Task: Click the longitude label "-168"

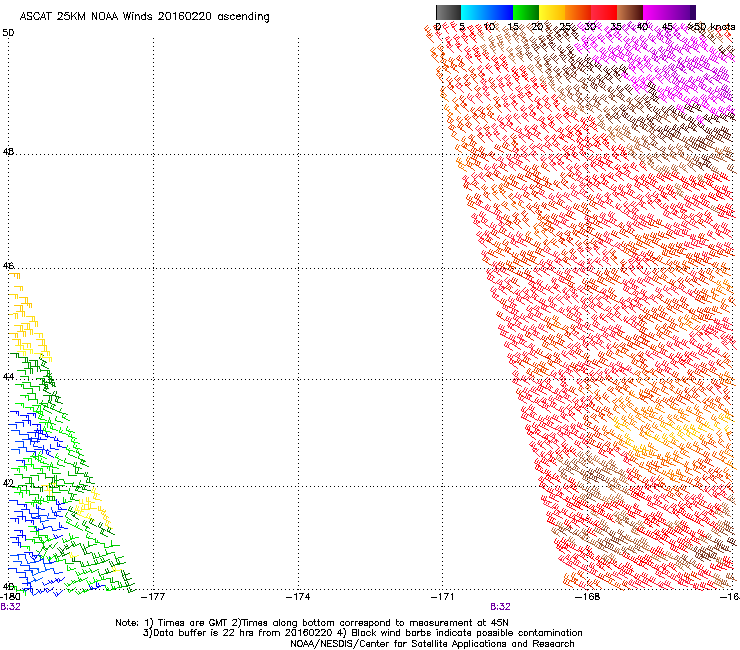Action: (x=588, y=597)
